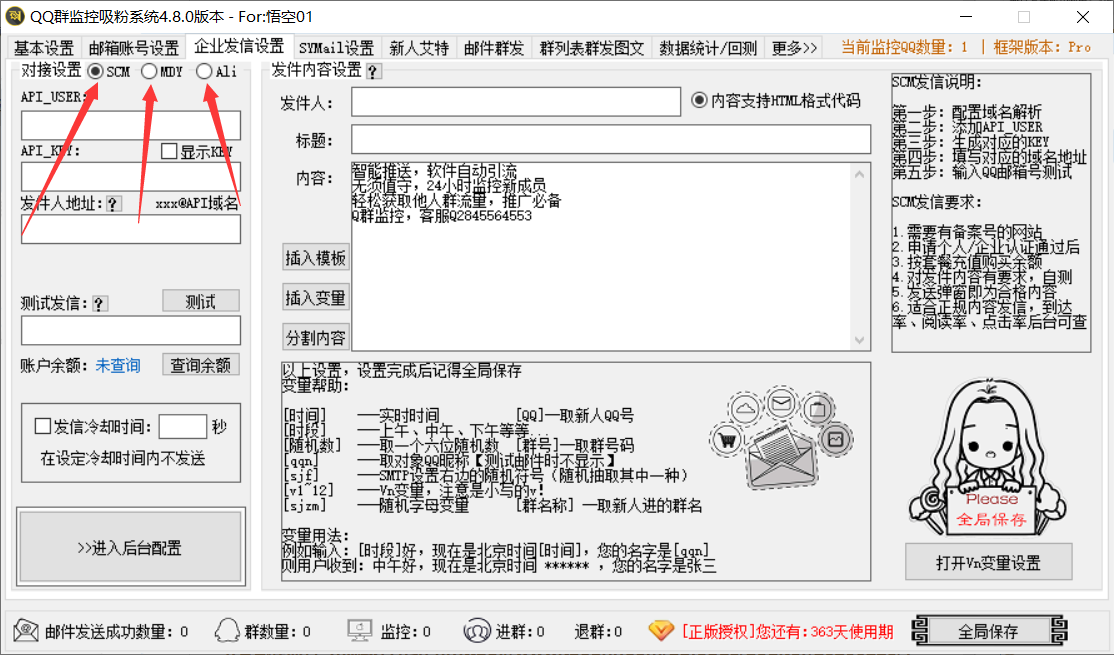Screen dimensions: 1114x655
Task: Click the [正版授权]您还有:363天使用期 text
Action: (x=787, y=632)
